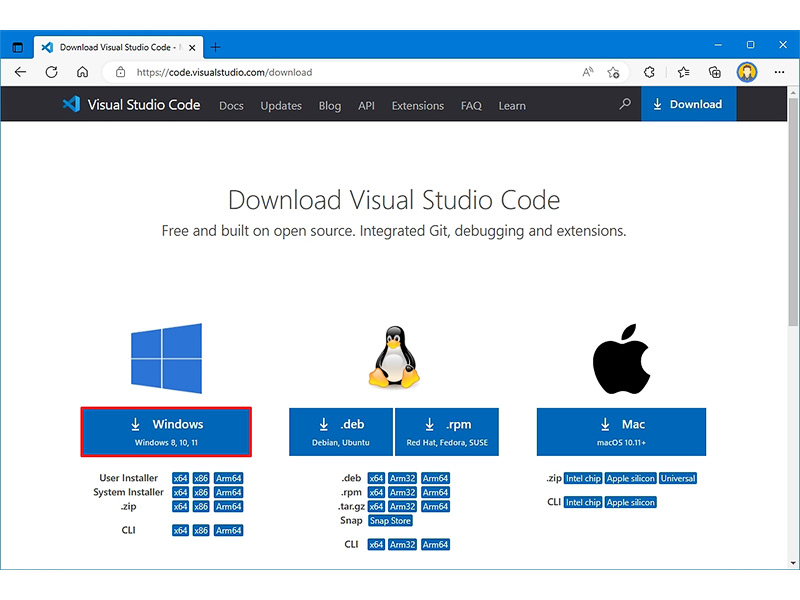Open the Favorites list icon
The width and height of the screenshot is (800, 600).
(x=684, y=72)
